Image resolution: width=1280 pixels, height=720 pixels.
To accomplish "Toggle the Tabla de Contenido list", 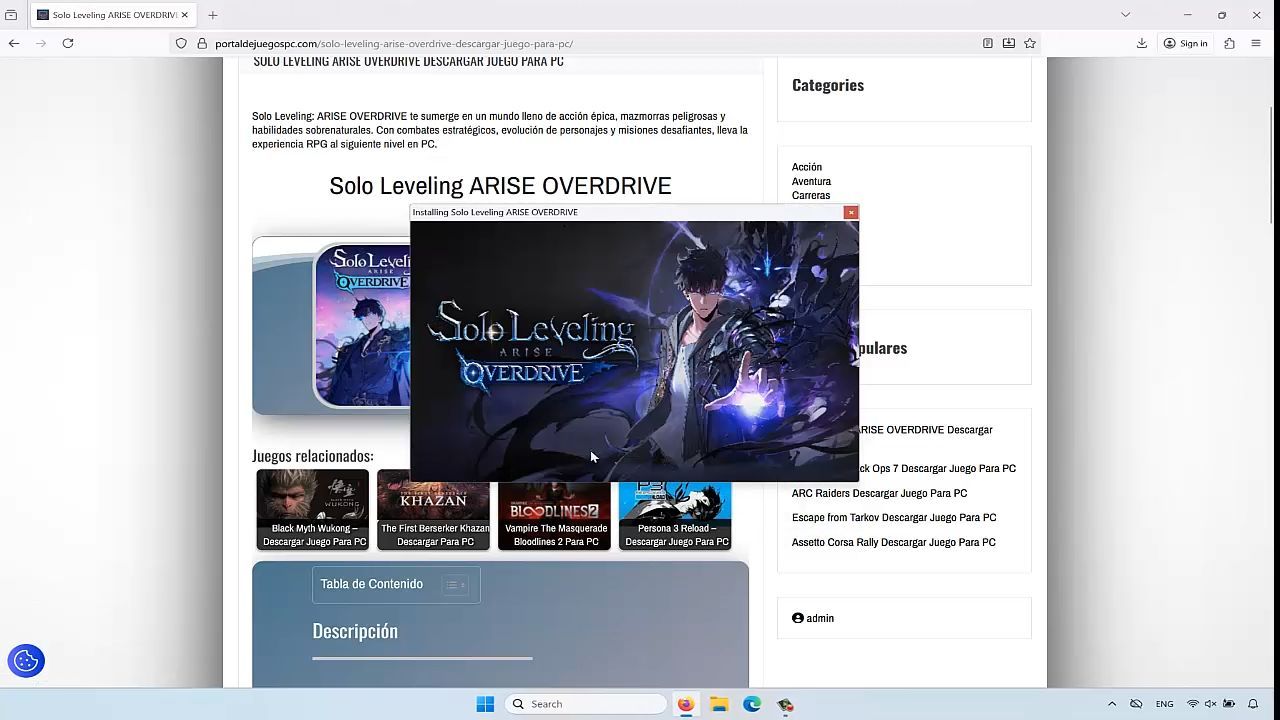I will 455,585.
